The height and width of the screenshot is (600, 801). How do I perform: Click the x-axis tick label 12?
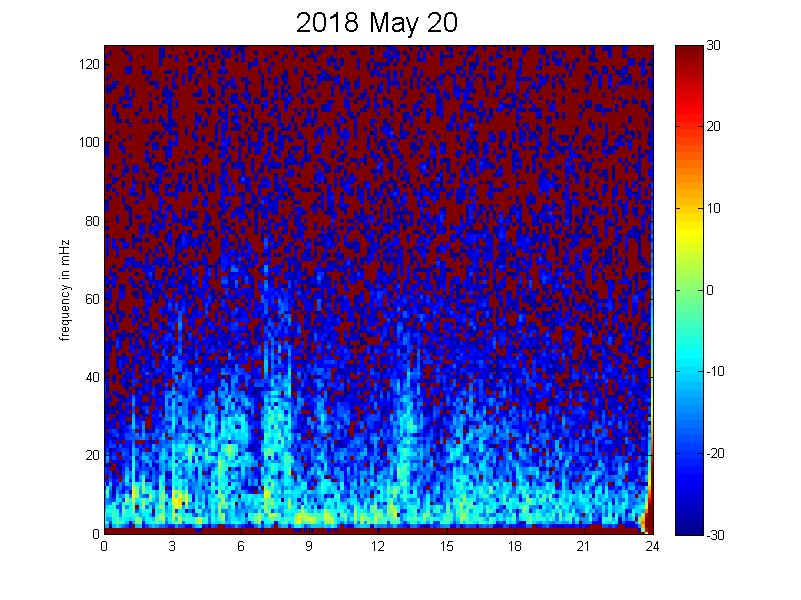click(x=378, y=546)
